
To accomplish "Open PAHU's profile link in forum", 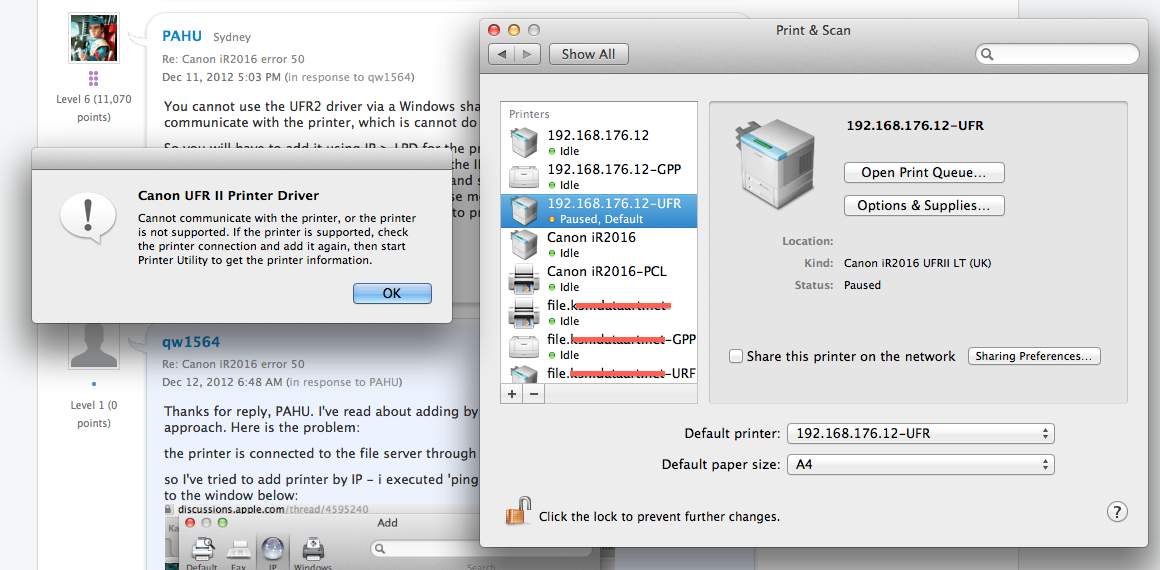I will tap(181, 36).
